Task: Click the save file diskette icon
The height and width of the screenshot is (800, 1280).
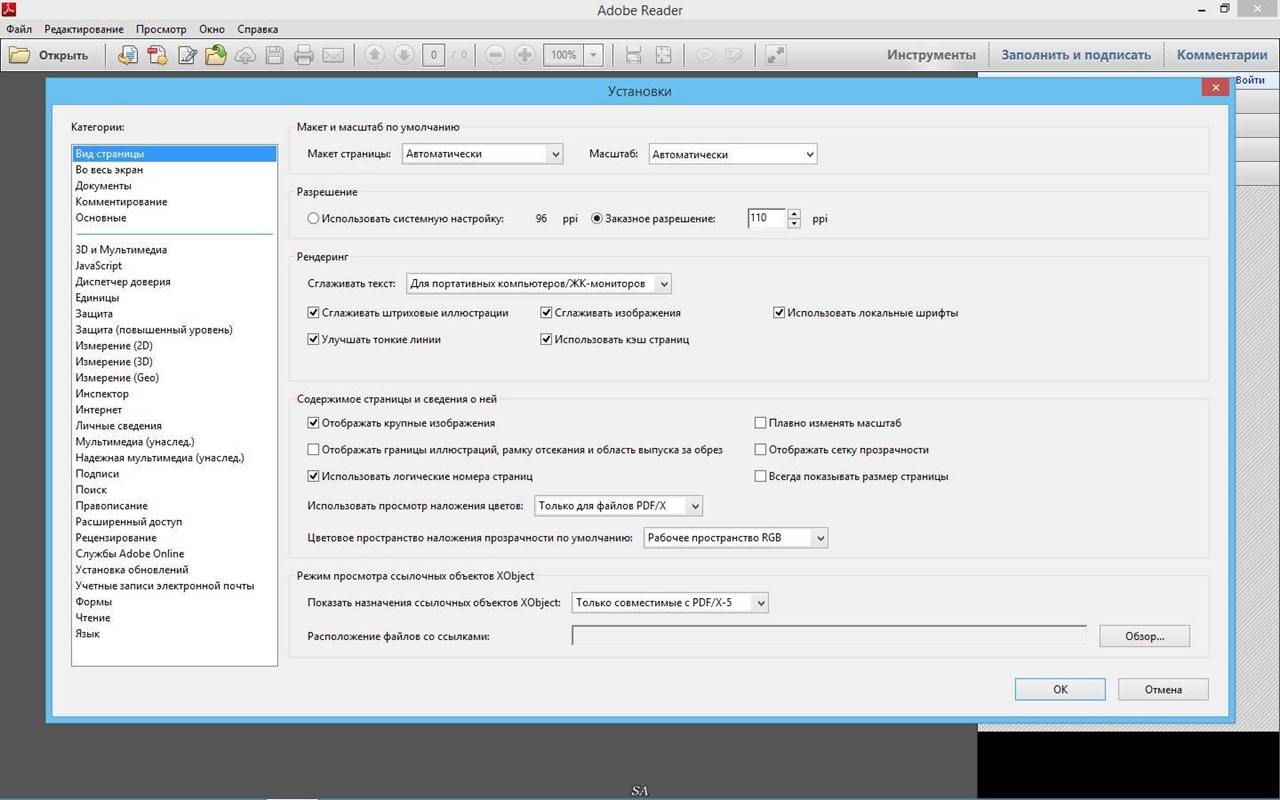Action: coord(274,55)
